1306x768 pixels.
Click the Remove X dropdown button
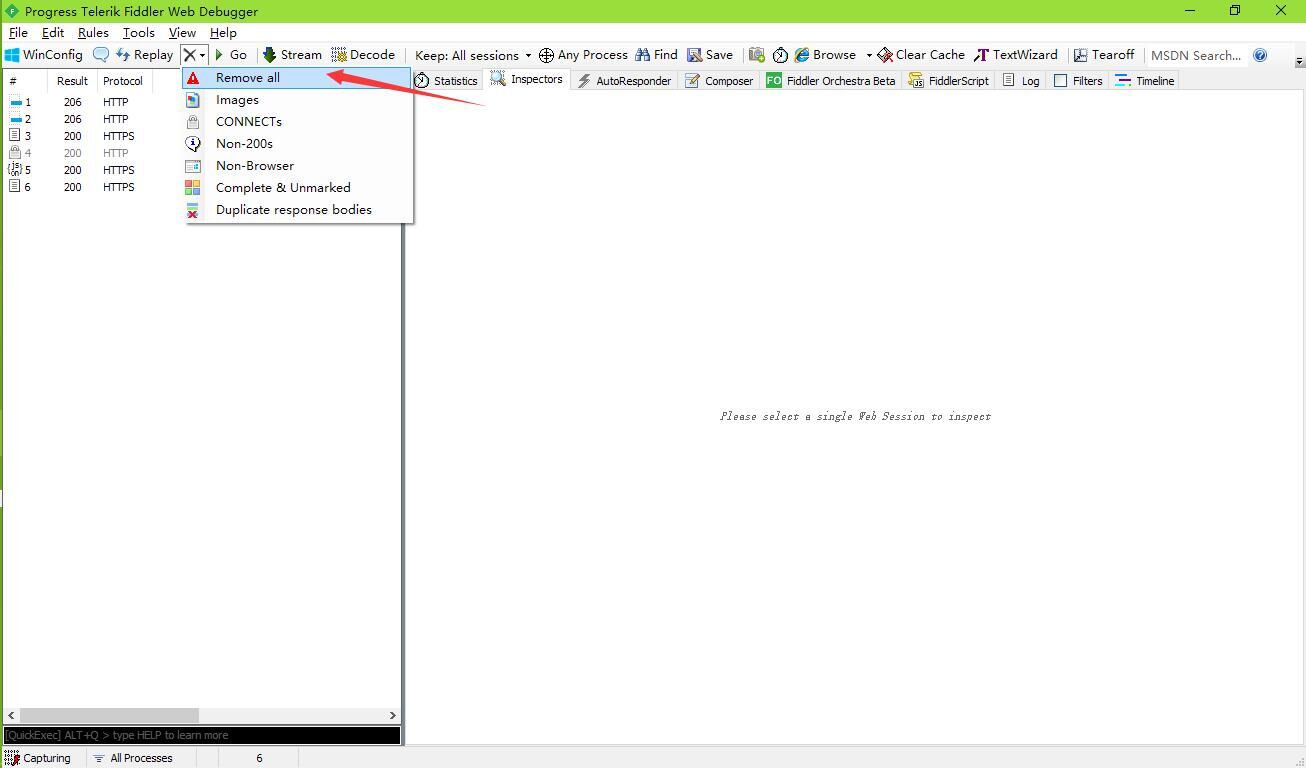(194, 55)
